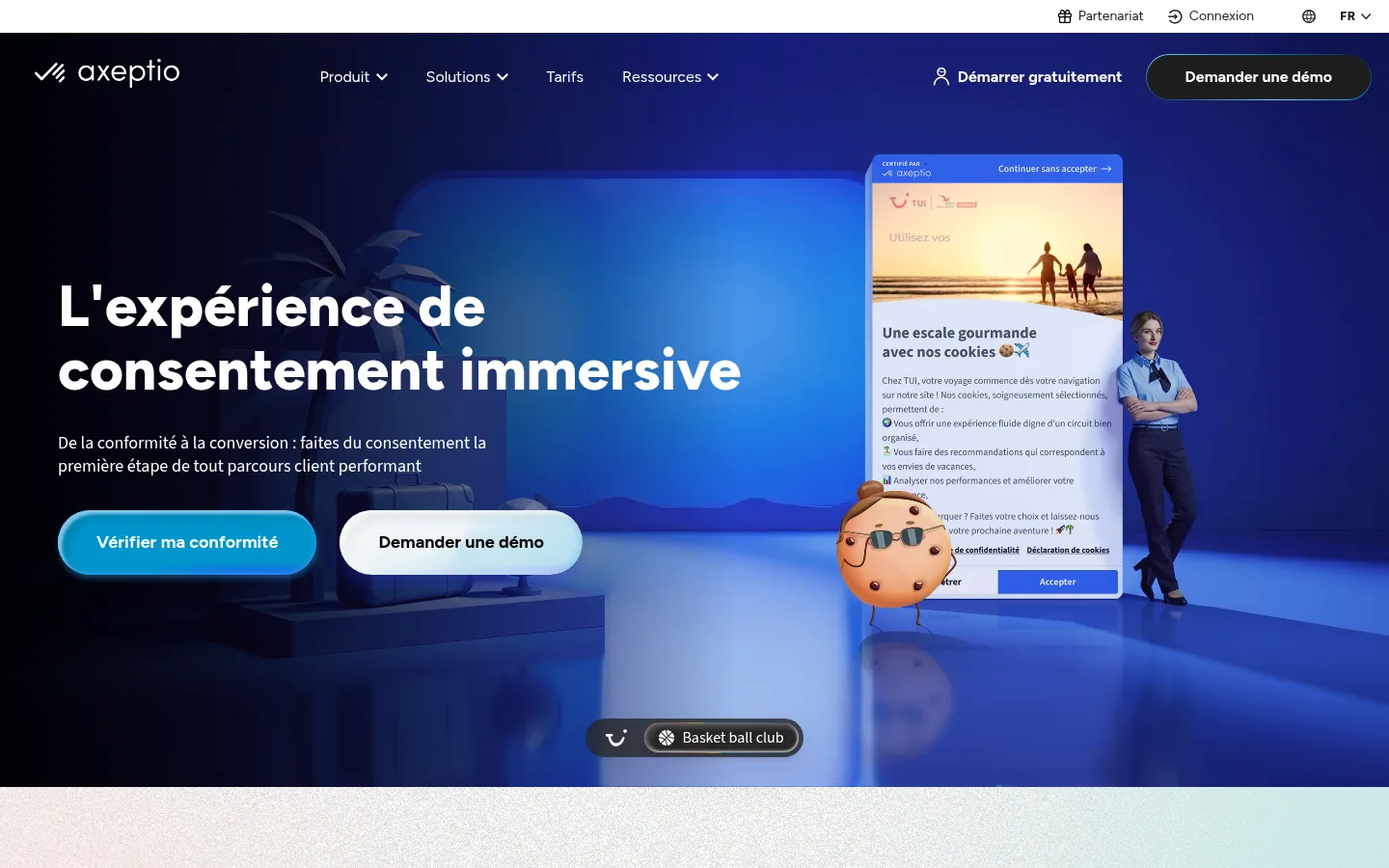Expand the Solutions menu
1389x868 pixels.
click(467, 77)
